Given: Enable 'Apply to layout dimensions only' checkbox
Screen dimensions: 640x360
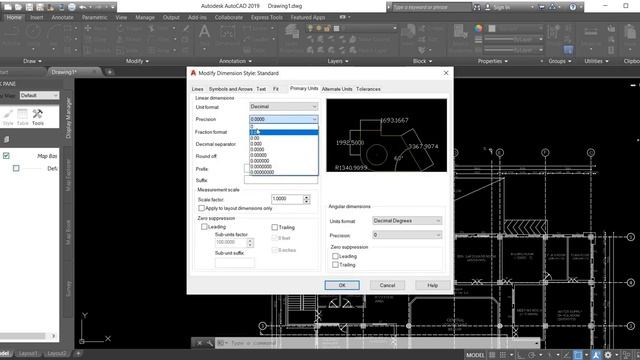Looking at the screenshot, I should click(201, 208).
